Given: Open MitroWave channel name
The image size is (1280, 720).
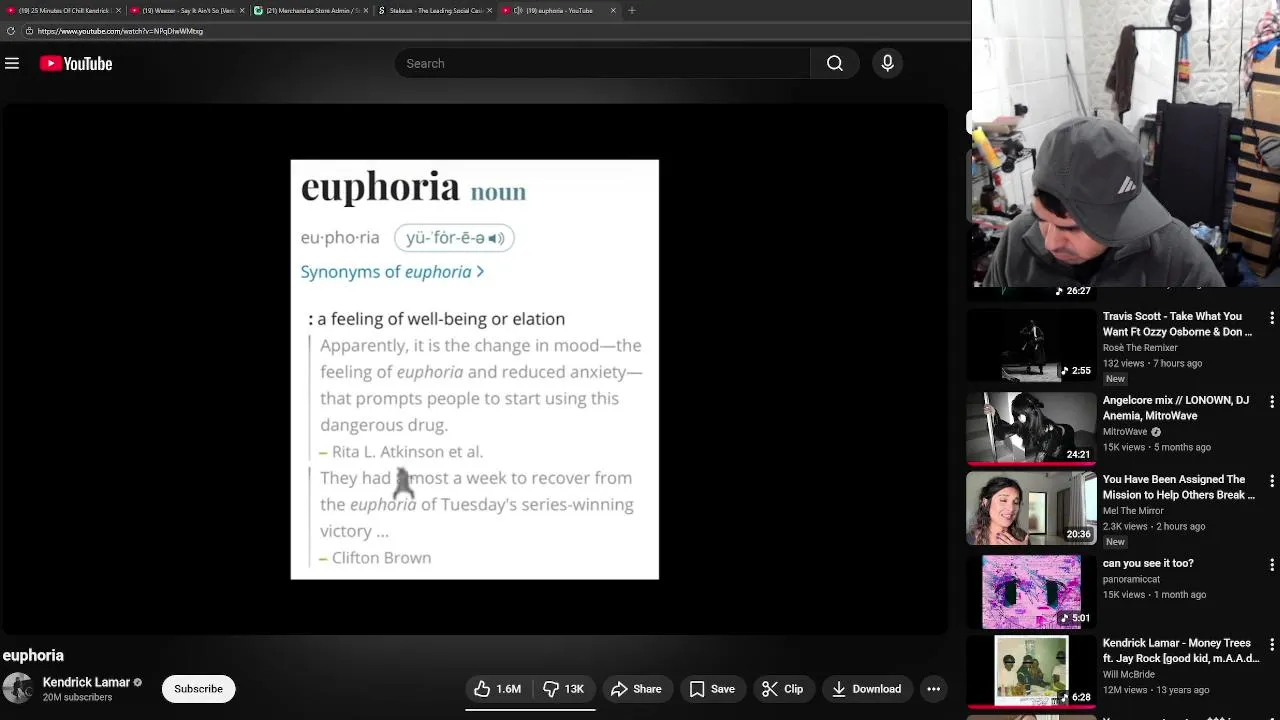Looking at the screenshot, I should point(1125,432).
